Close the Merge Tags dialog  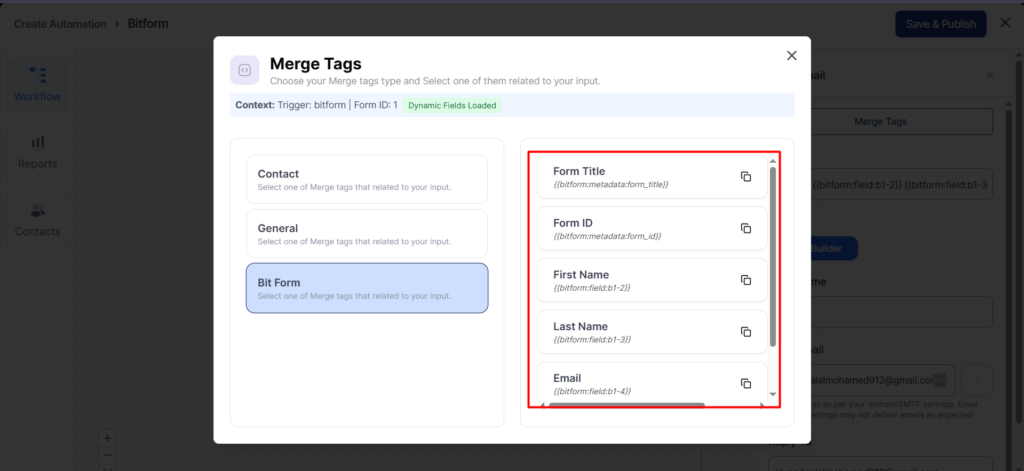tap(792, 56)
